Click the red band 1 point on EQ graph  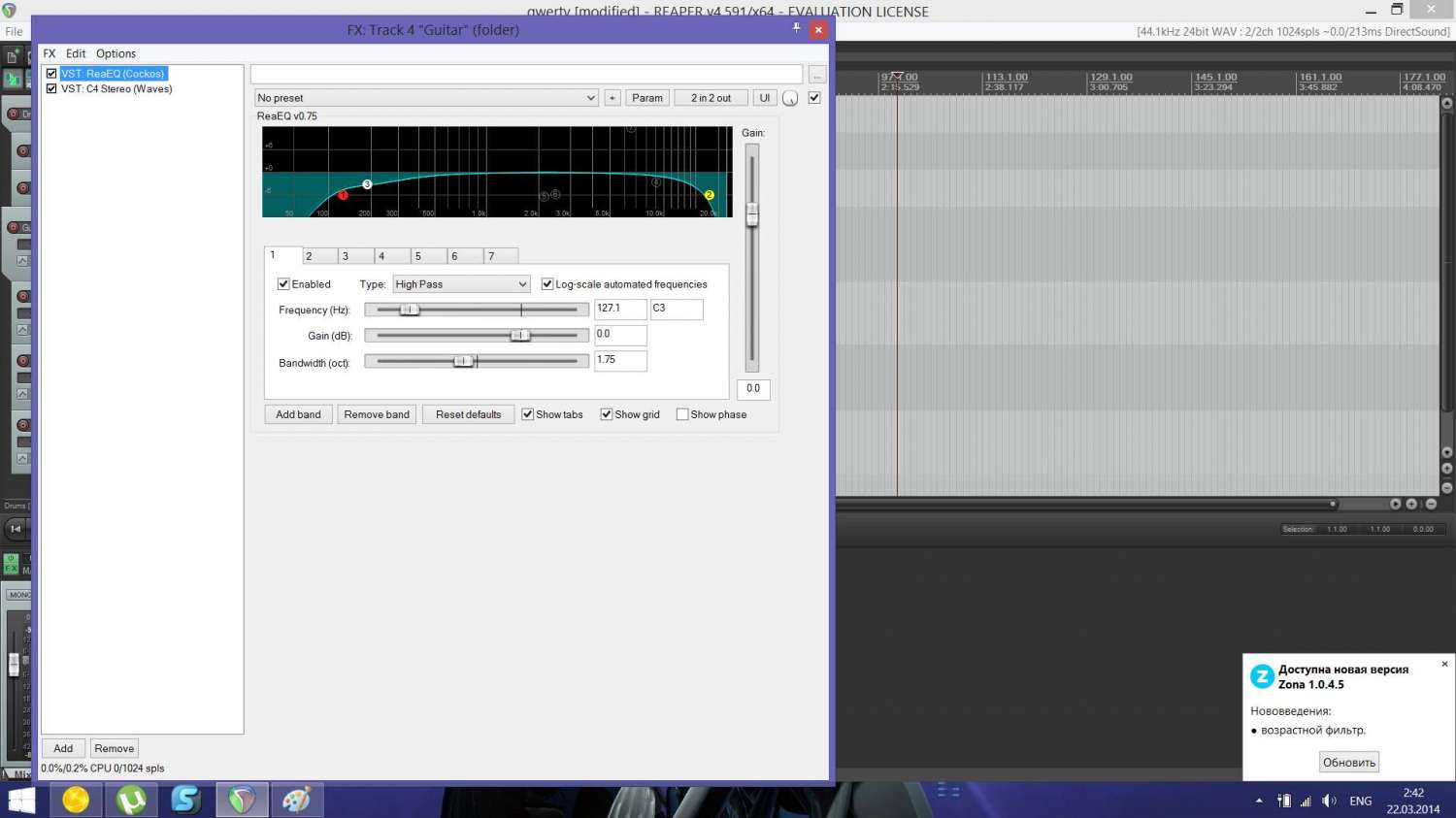[x=343, y=195]
